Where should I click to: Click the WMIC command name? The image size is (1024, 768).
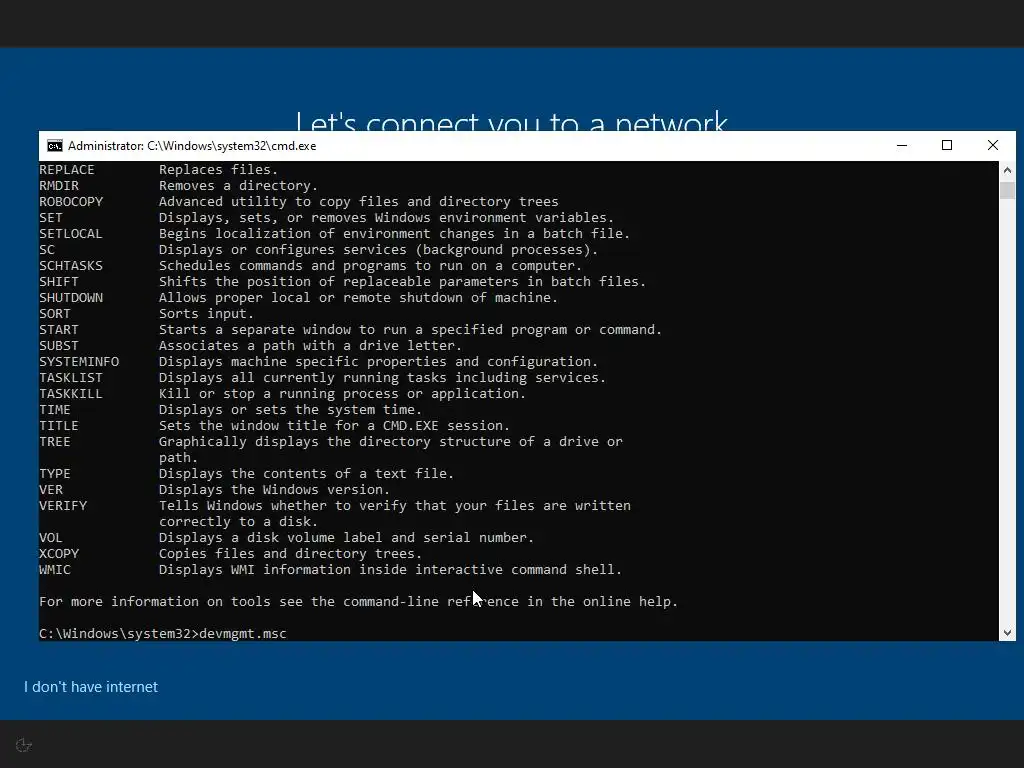55,569
